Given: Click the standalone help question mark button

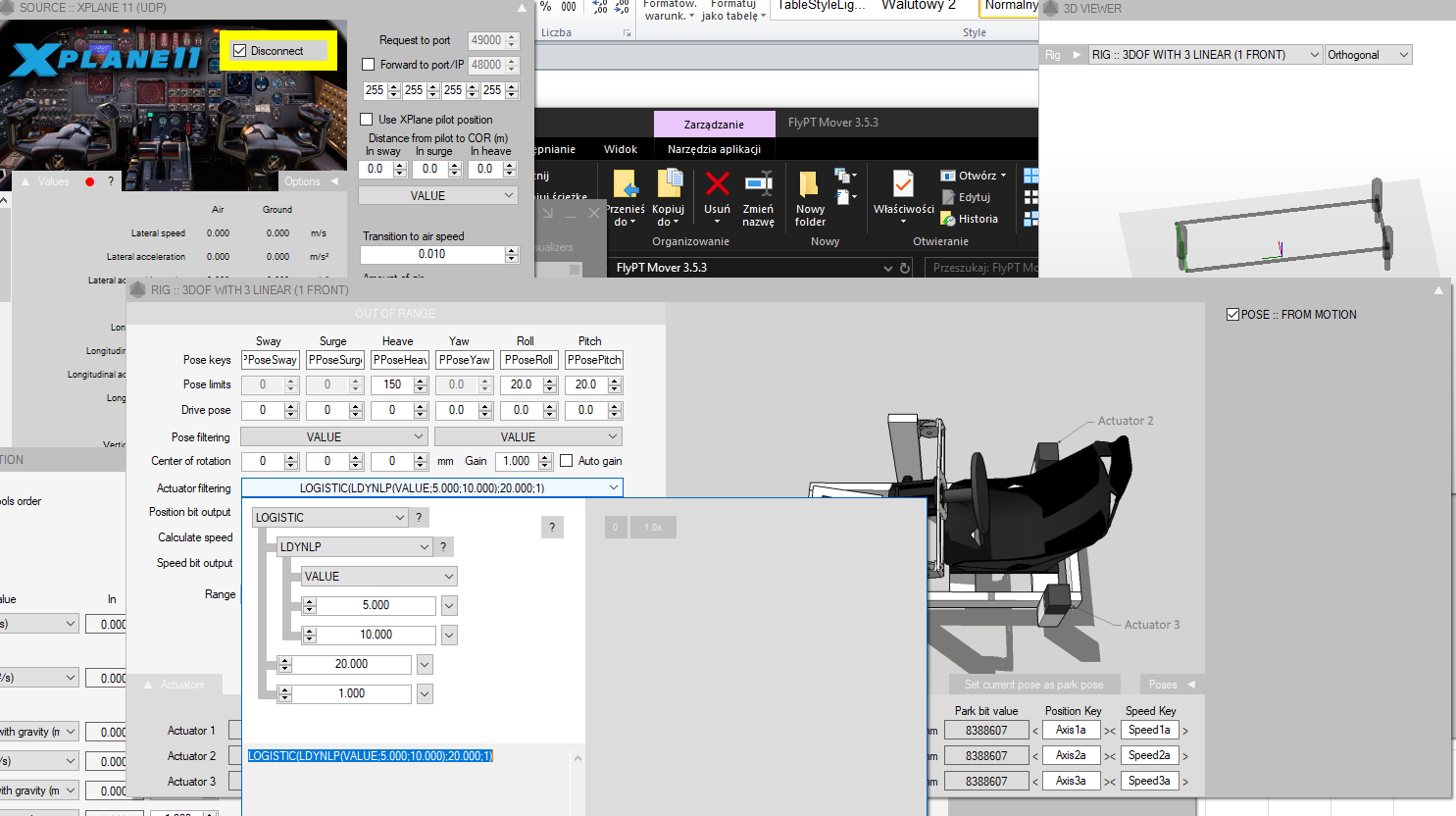Looking at the screenshot, I should 552,528.
